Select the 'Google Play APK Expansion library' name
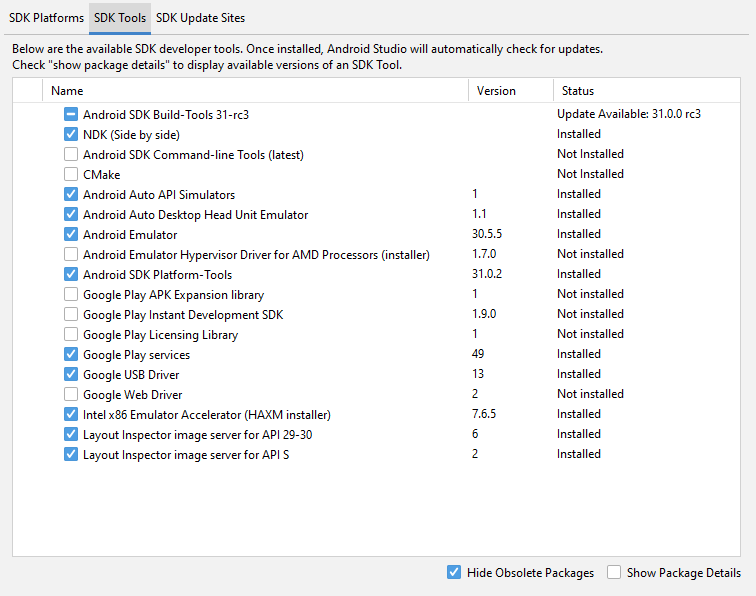The width and height of the screenshot is (756, 596). [x=174, y=295]
